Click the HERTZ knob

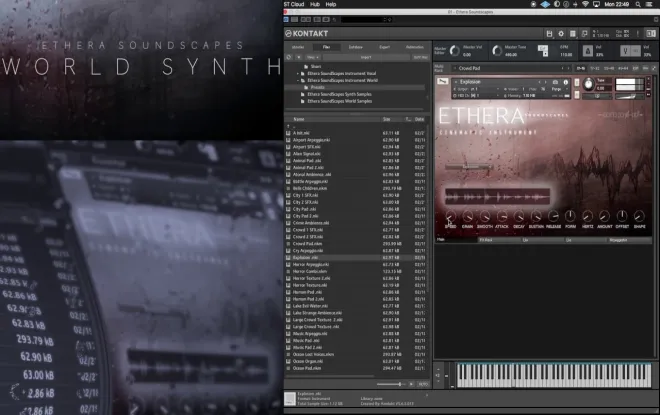coord(588,217)
